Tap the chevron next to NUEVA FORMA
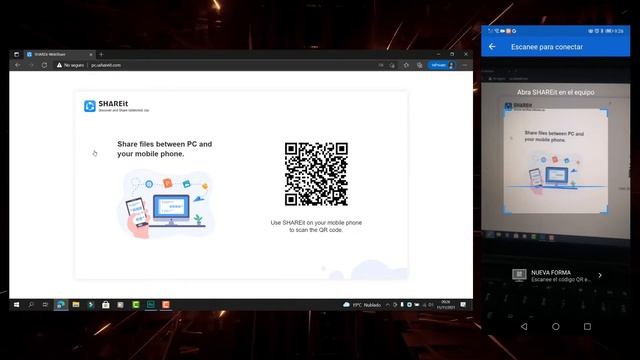 pos(600,276)
